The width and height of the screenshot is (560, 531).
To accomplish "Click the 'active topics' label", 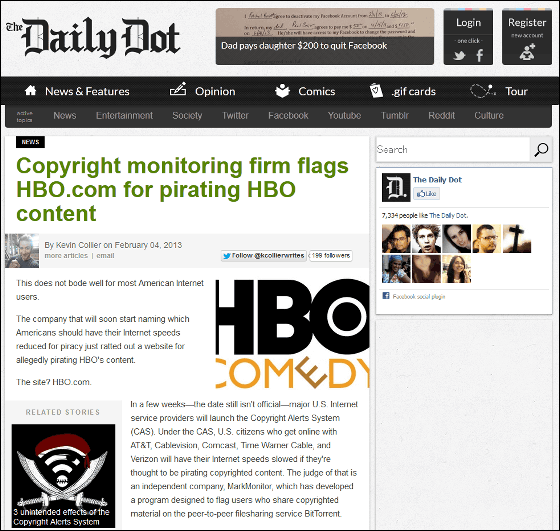I will tap(24, 116).
